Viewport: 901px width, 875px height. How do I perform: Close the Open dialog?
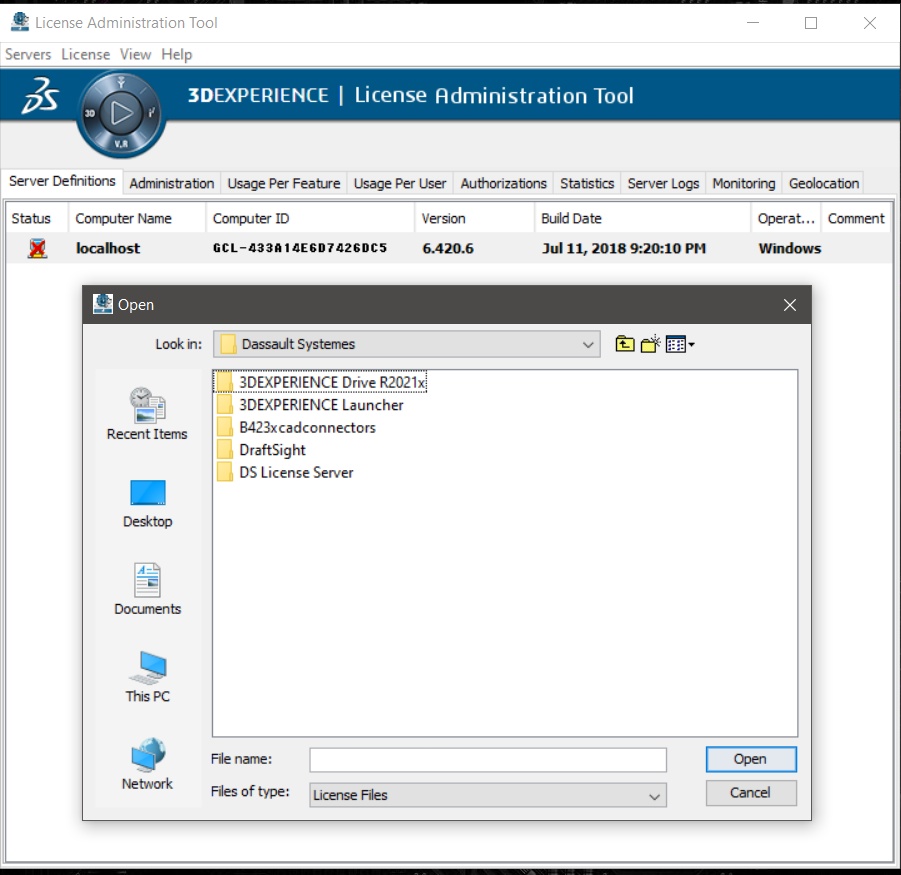click(790, 305)
